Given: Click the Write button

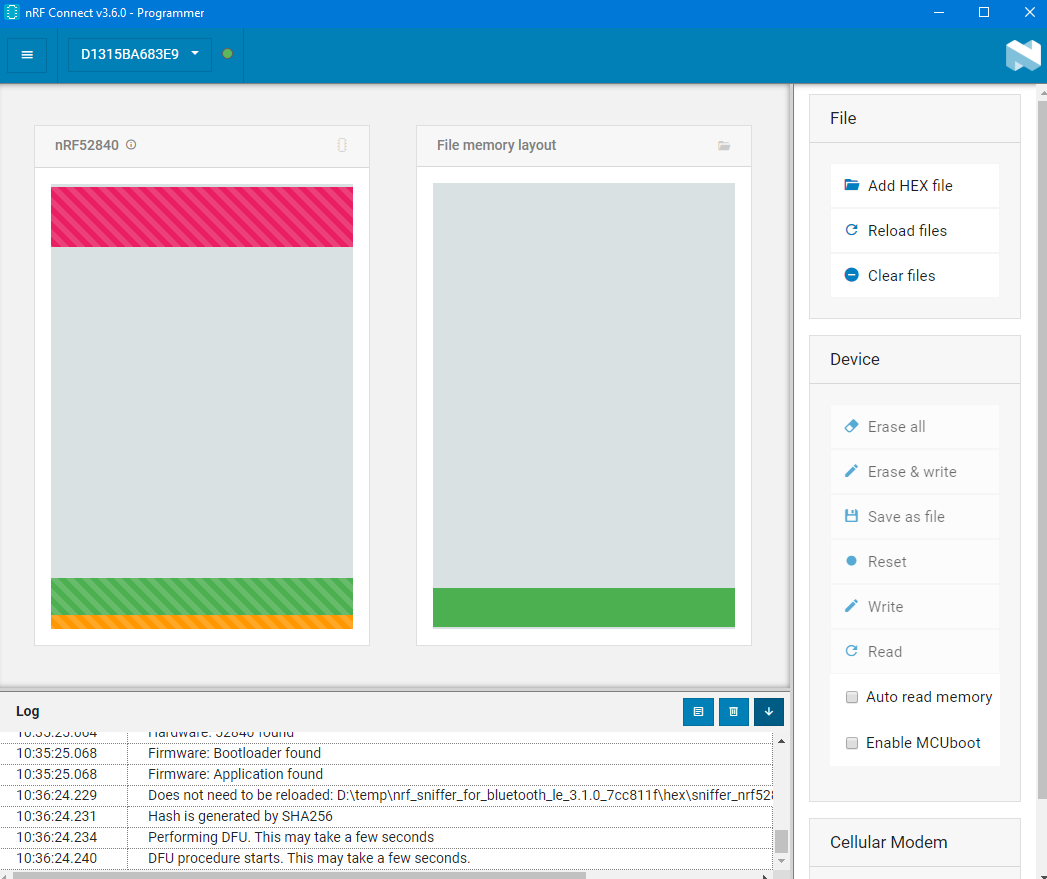Looking at the screenshot, I should [914, 606].
